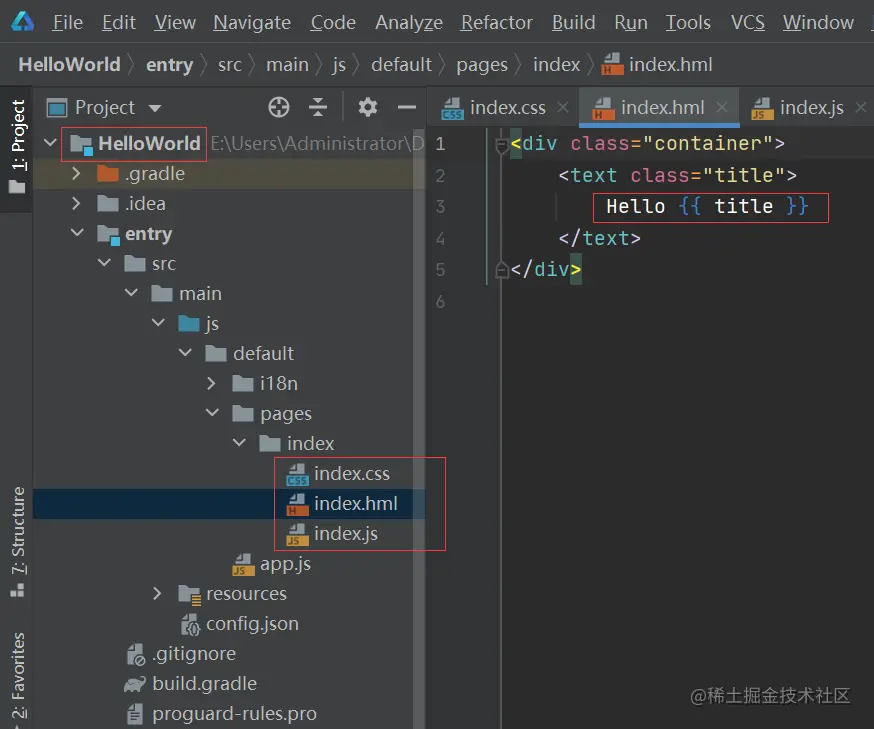Select config.json in the project tree
874x729 pixels.
(240, 624)
